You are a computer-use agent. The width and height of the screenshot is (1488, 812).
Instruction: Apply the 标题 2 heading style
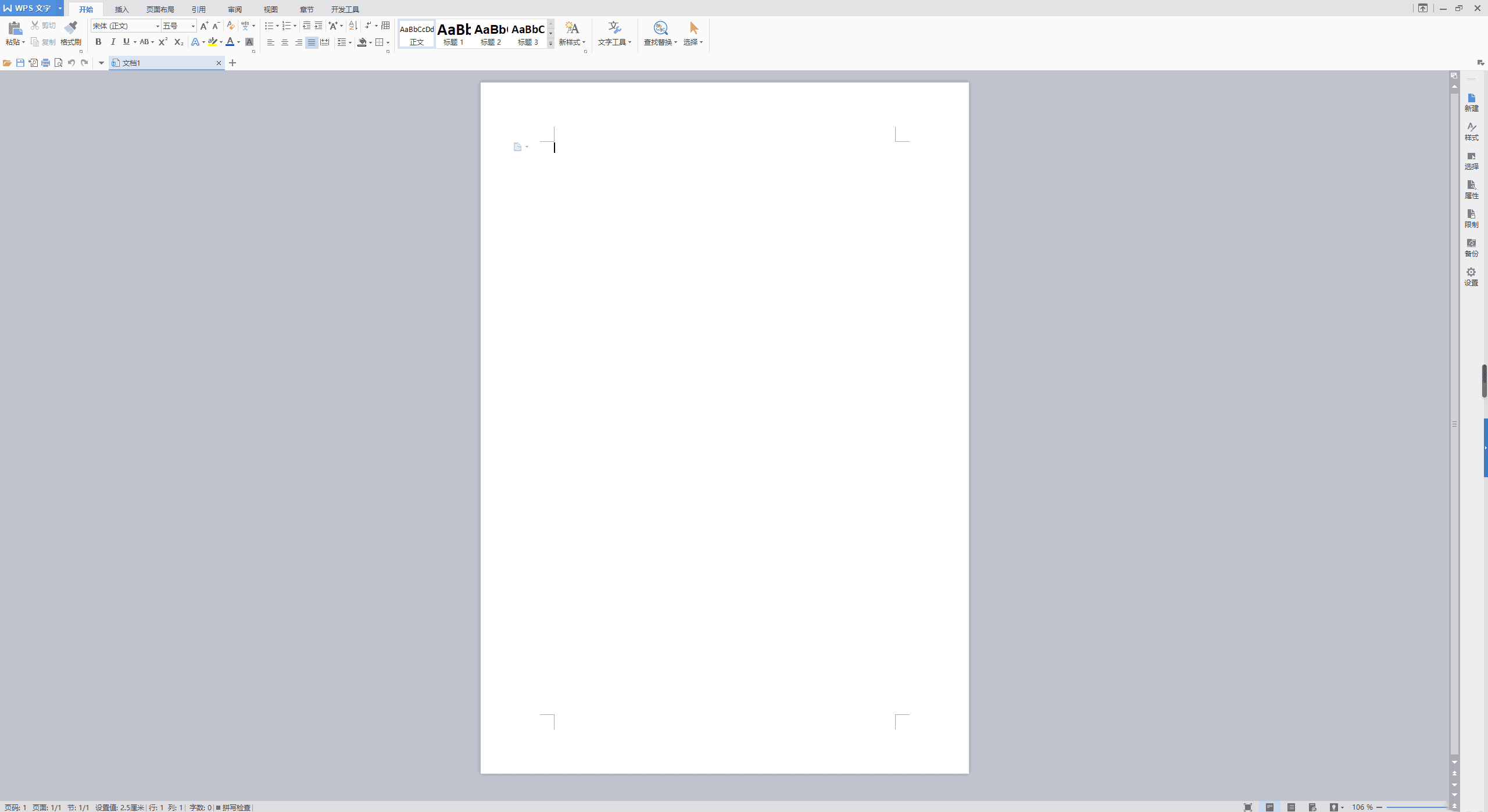pos(491,34)
